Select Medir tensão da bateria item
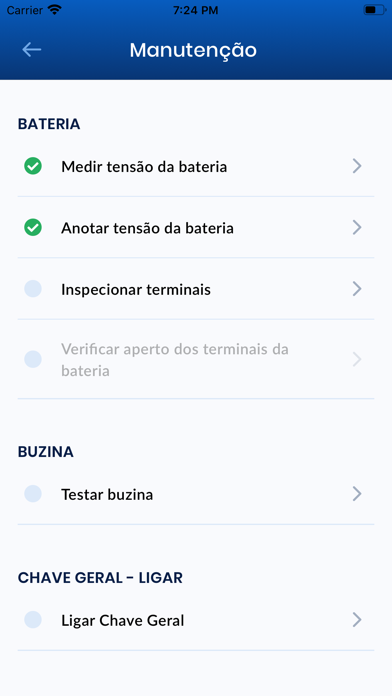Image resolution: width=392 pixels, height=696 pixels. (196, 166)
